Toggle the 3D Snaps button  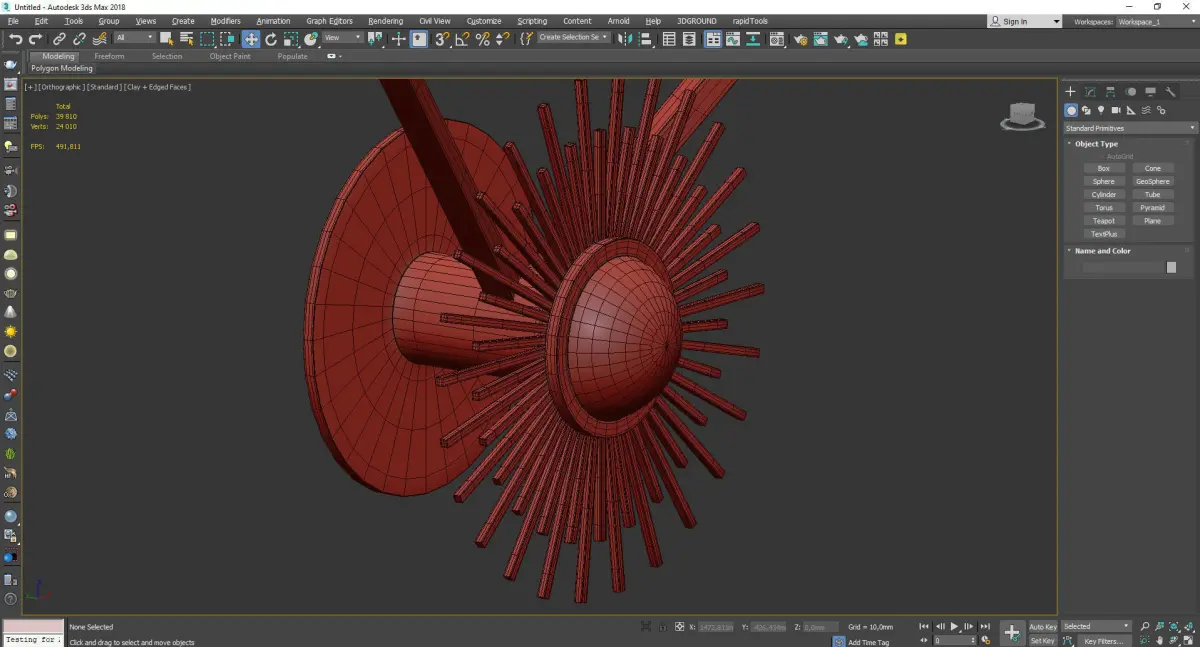(x=441, y=39)
